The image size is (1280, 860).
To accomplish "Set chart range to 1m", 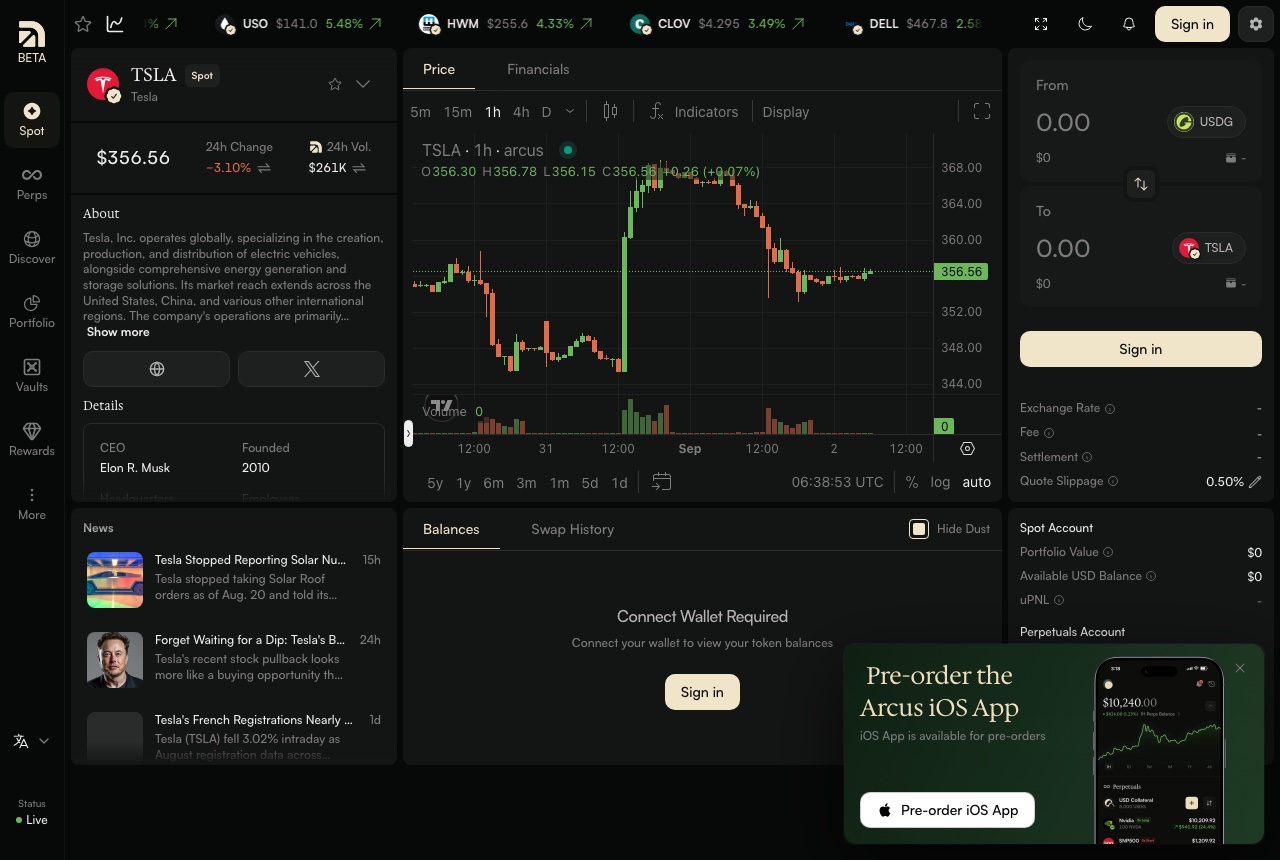I will click(559, 483).
